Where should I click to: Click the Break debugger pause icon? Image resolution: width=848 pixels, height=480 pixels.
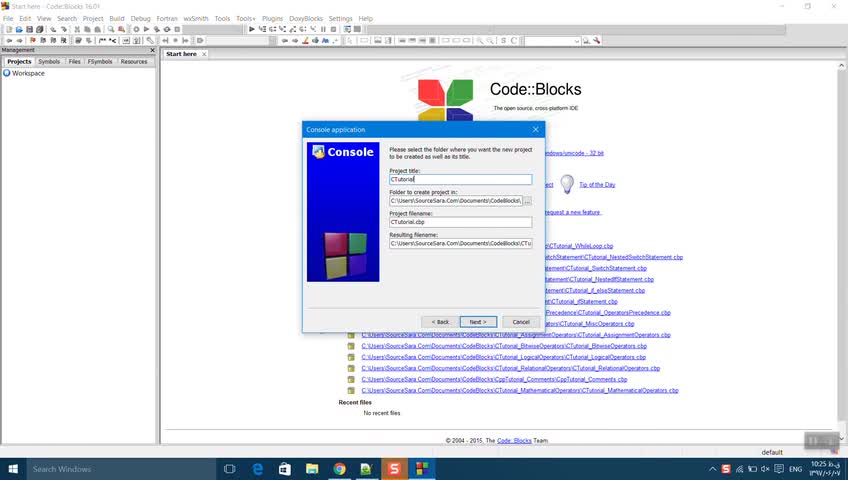click(x=323, y=29)
